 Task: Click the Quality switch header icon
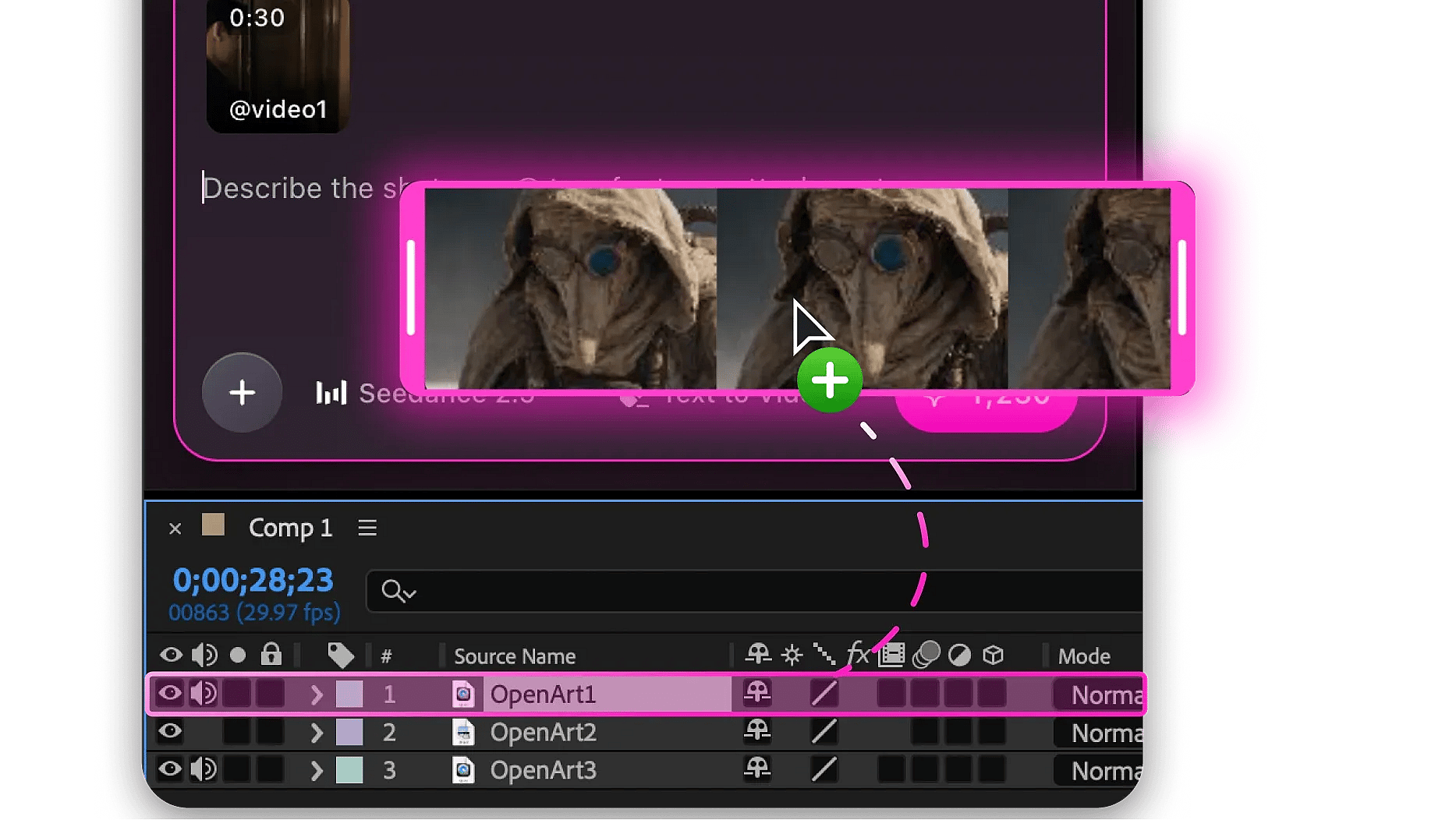coord(824,655)
